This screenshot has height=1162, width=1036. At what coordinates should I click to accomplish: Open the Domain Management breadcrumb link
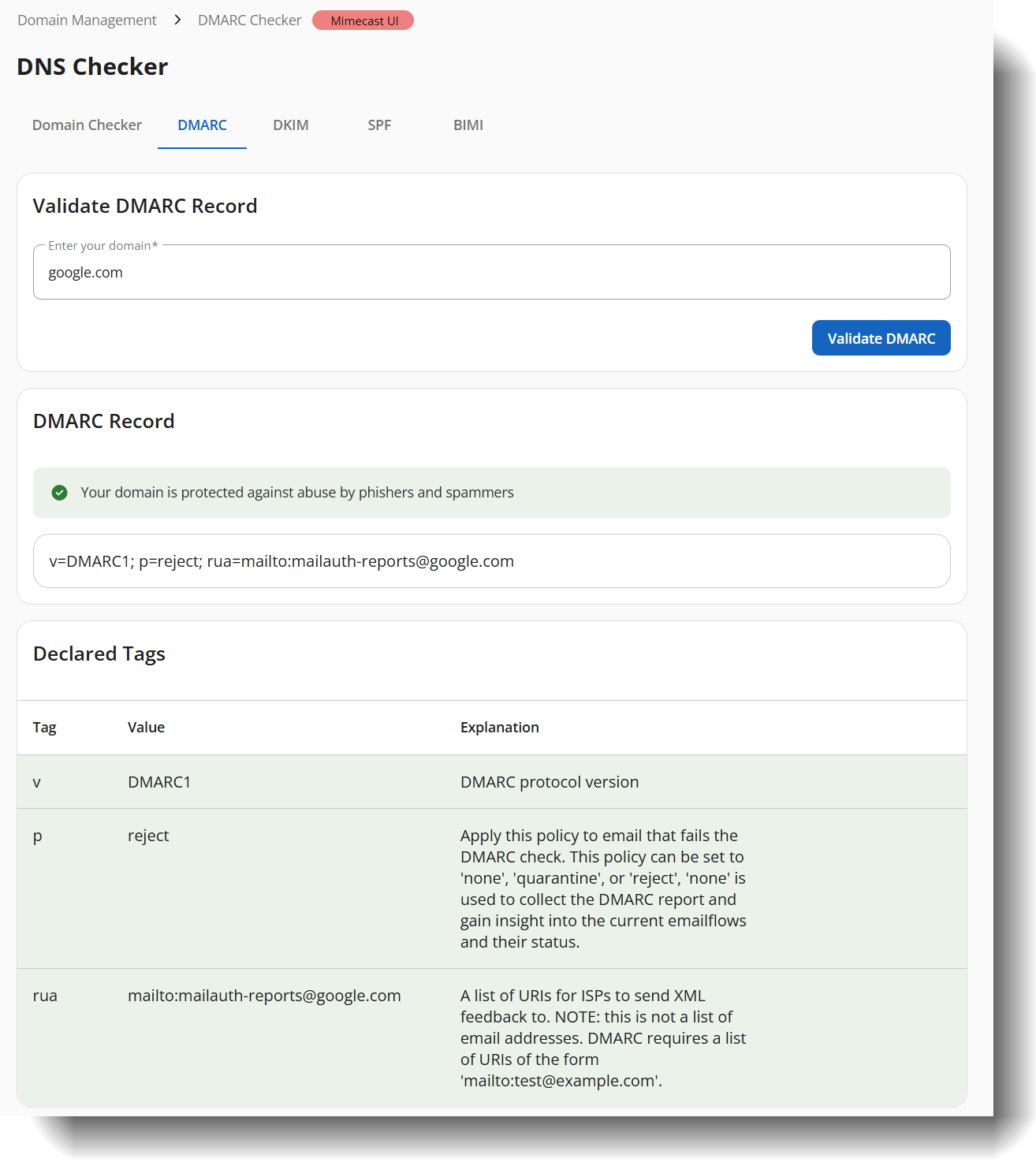click(87, 20)
